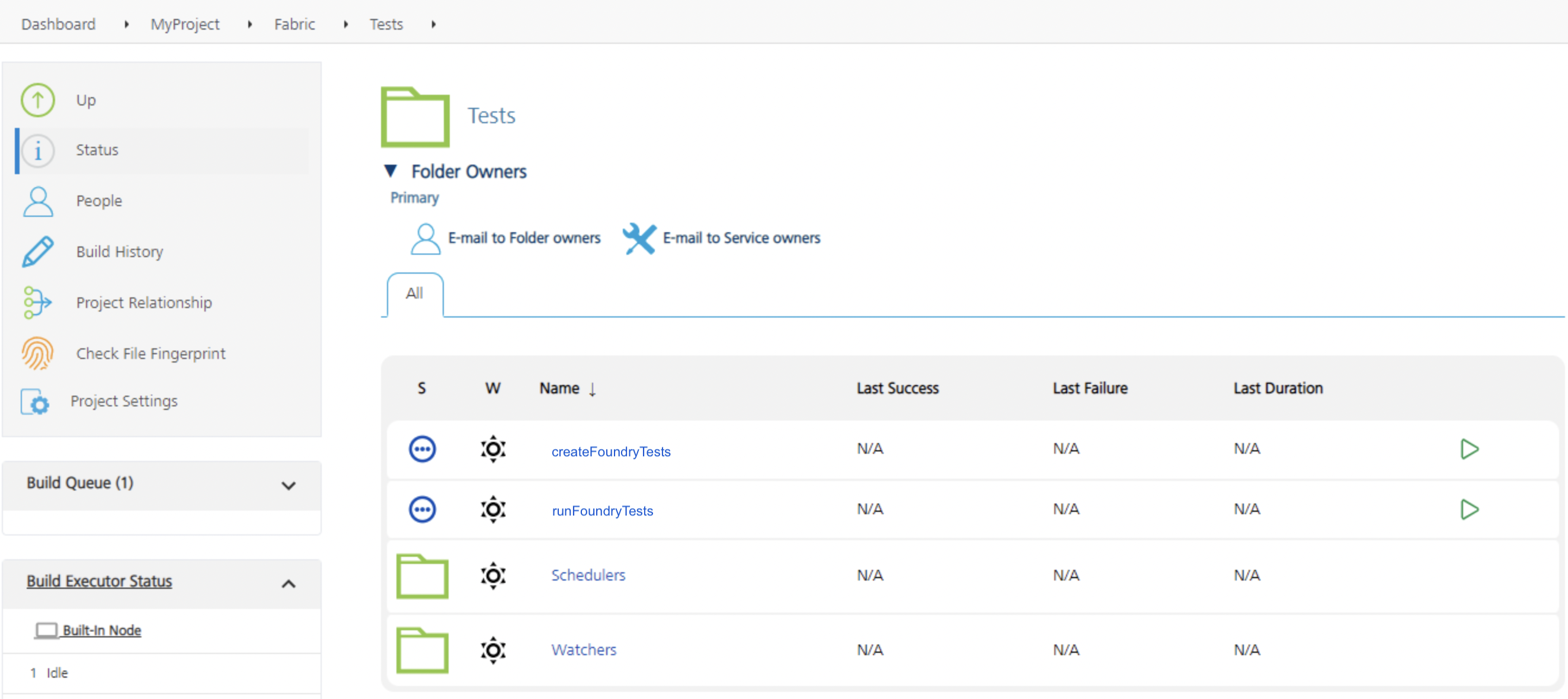This screenshot has height=699, width=1568.
Task: Run createFoundryTests with the play button
Action: 1469,449
